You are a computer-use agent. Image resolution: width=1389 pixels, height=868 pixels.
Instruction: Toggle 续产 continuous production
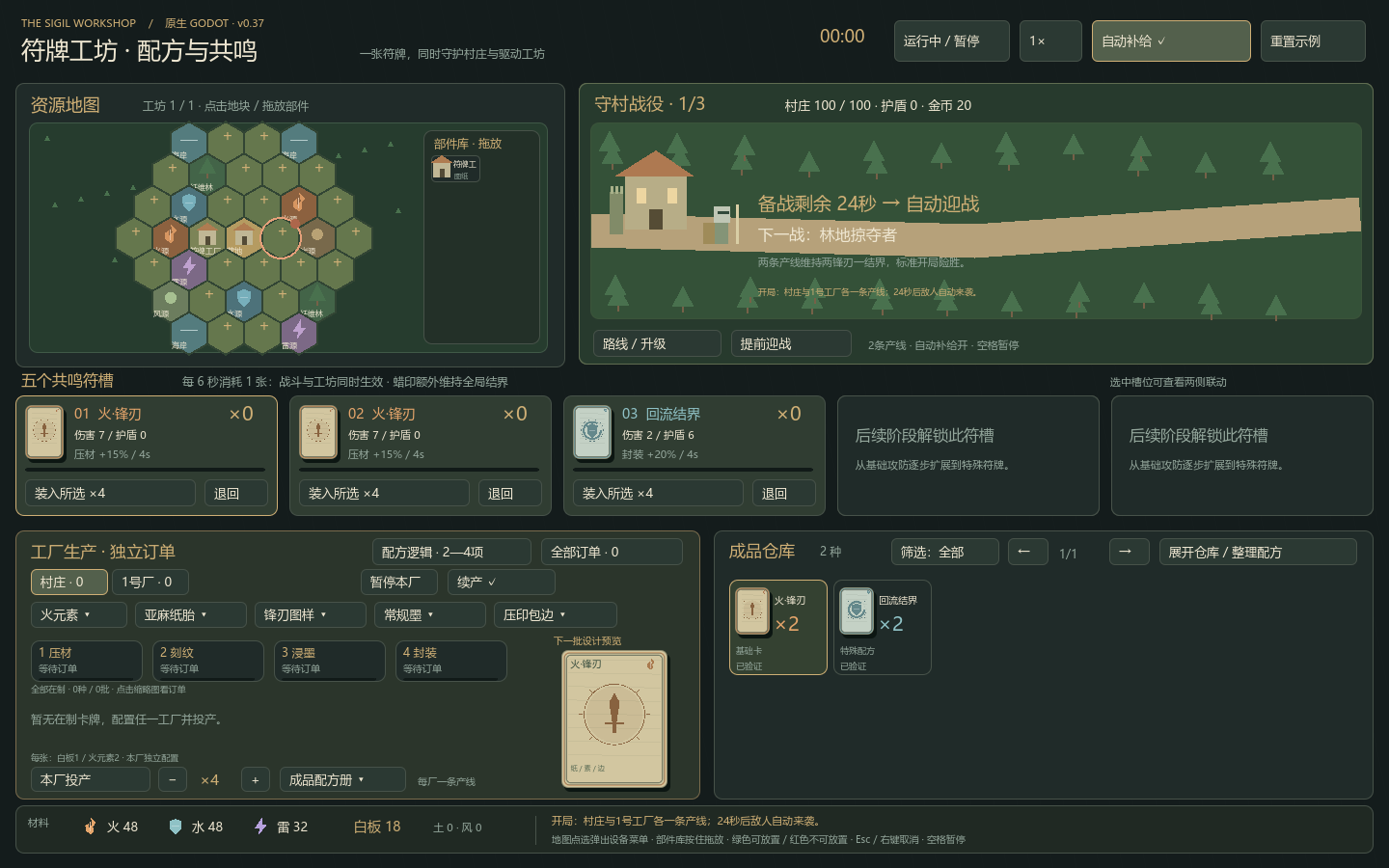coord(501,582)
